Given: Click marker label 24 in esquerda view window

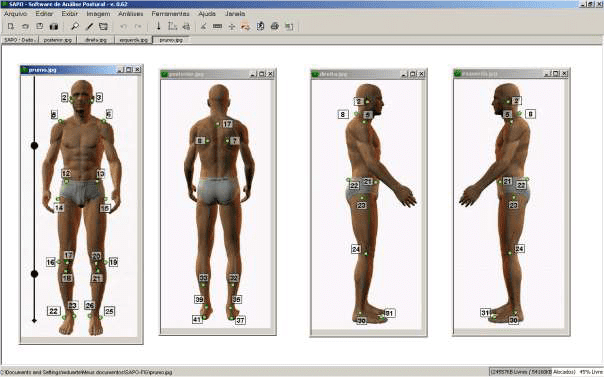Looking at the screenshot, I should point(520,248).
